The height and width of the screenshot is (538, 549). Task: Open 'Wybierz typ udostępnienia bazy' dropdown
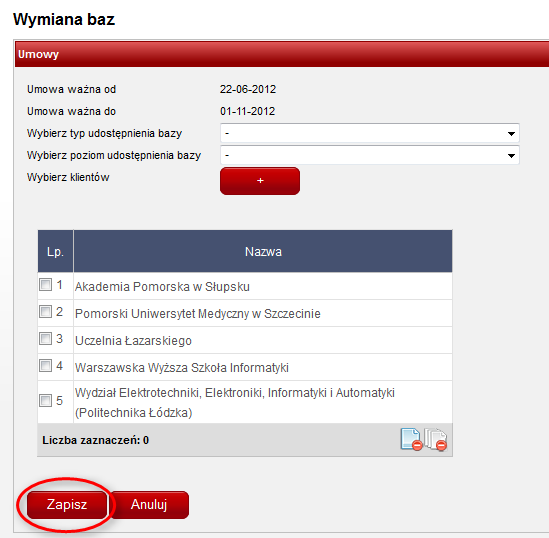tap(370, 133)
